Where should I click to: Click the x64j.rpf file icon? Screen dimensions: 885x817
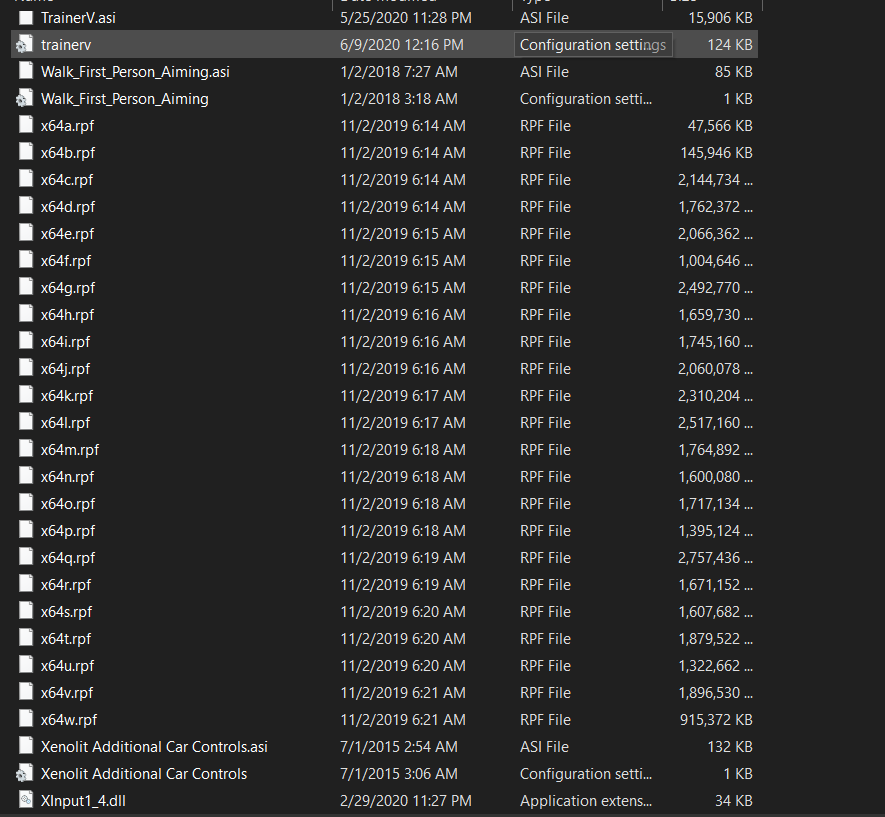[x=26, y=368]
